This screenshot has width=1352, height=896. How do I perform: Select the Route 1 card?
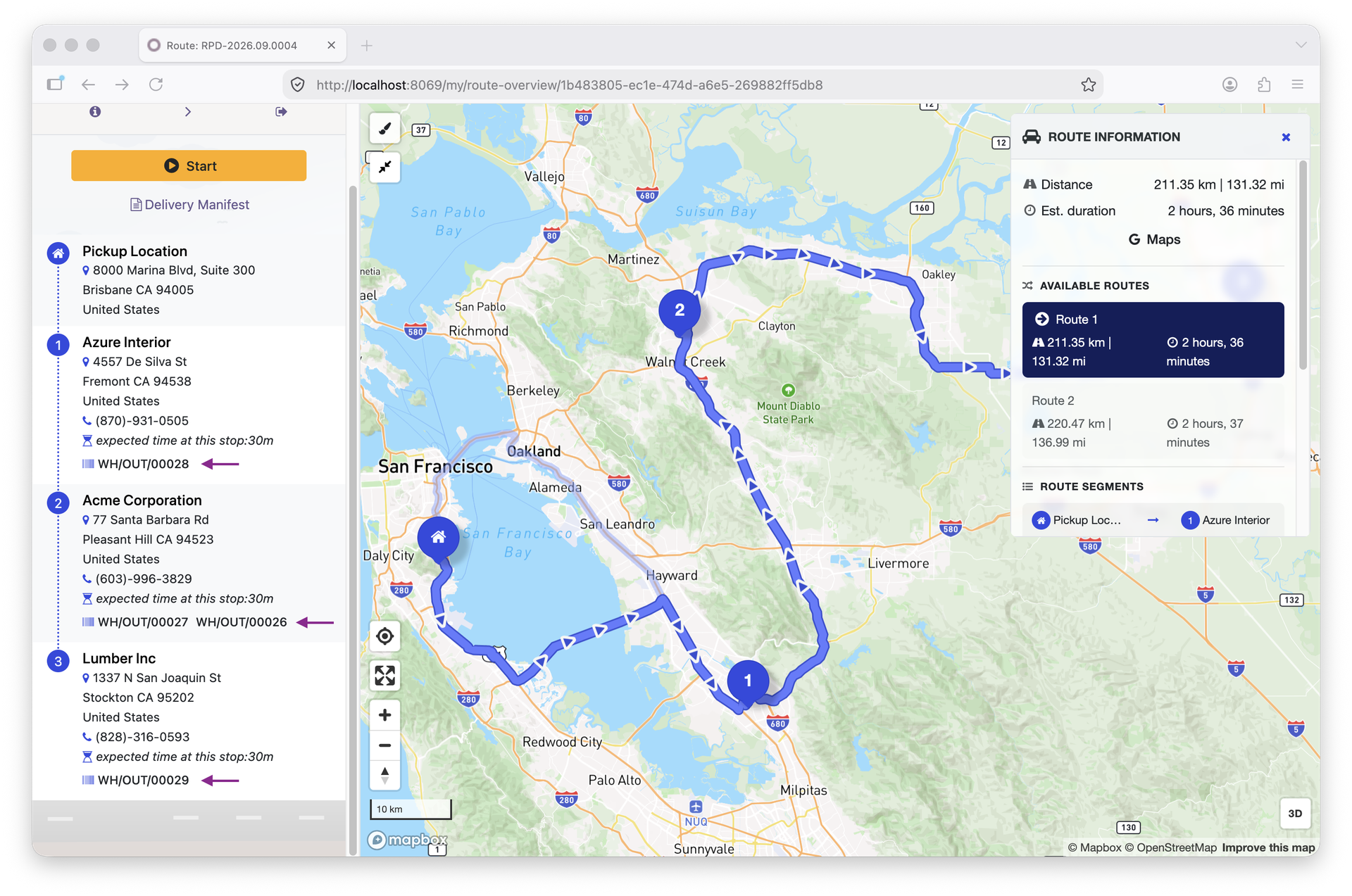point(1153,340)
